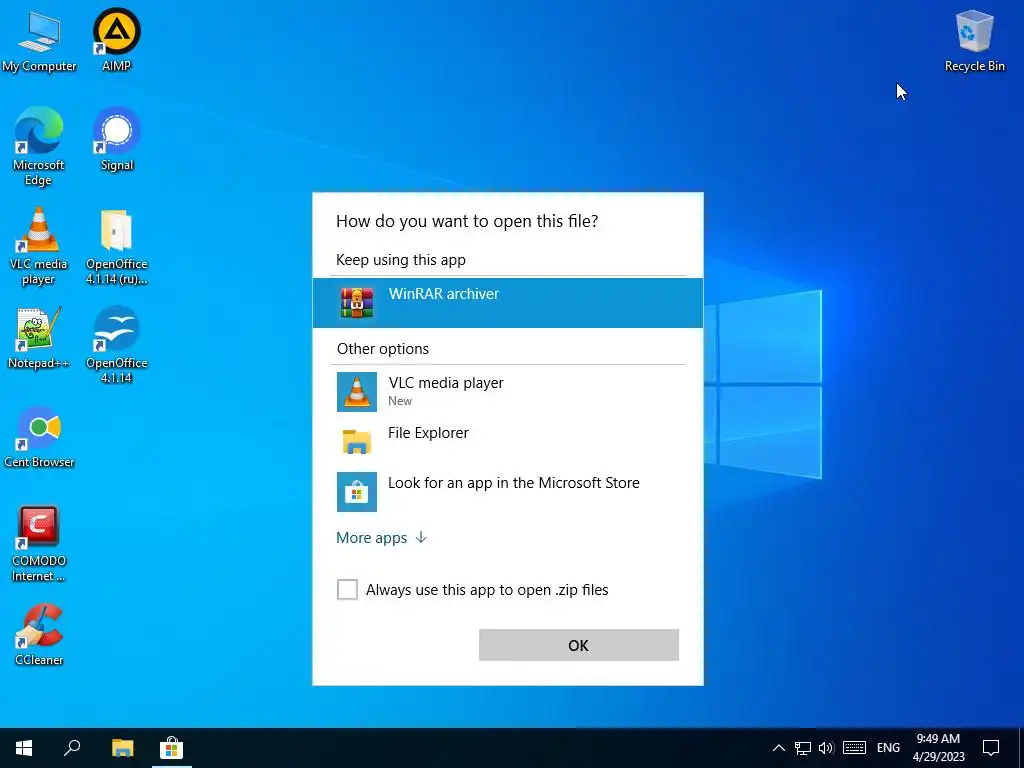Pick File Explorer from other options
Image resolution: width=1024 pixels, height=768 pixels.
click(507, 441)
